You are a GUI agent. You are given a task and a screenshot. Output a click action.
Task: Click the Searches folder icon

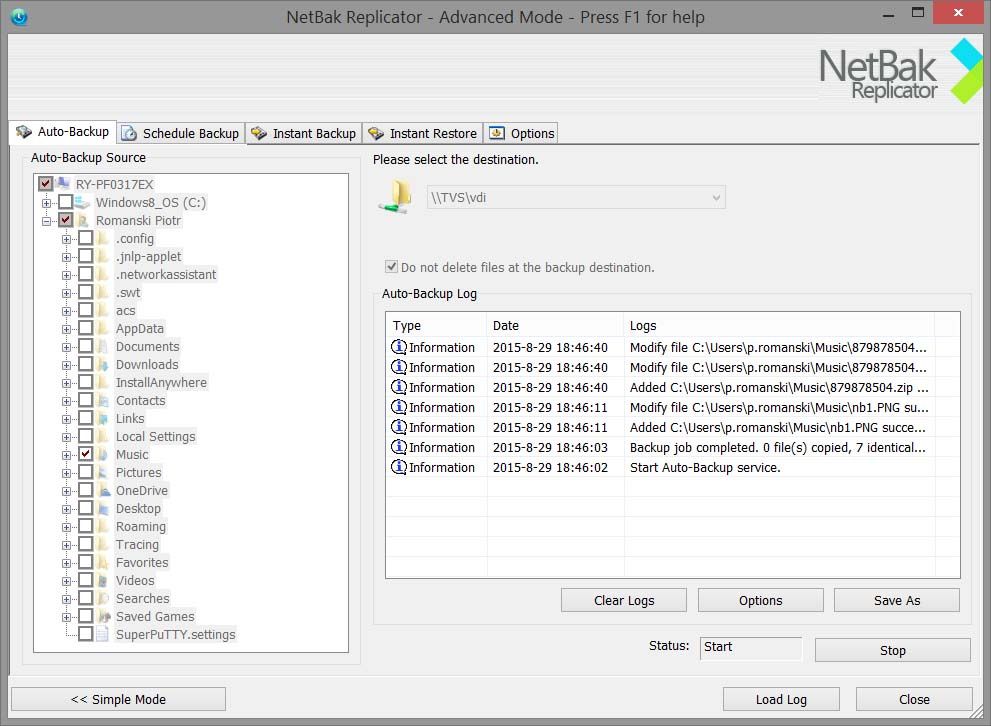click(x=103, y=598)
